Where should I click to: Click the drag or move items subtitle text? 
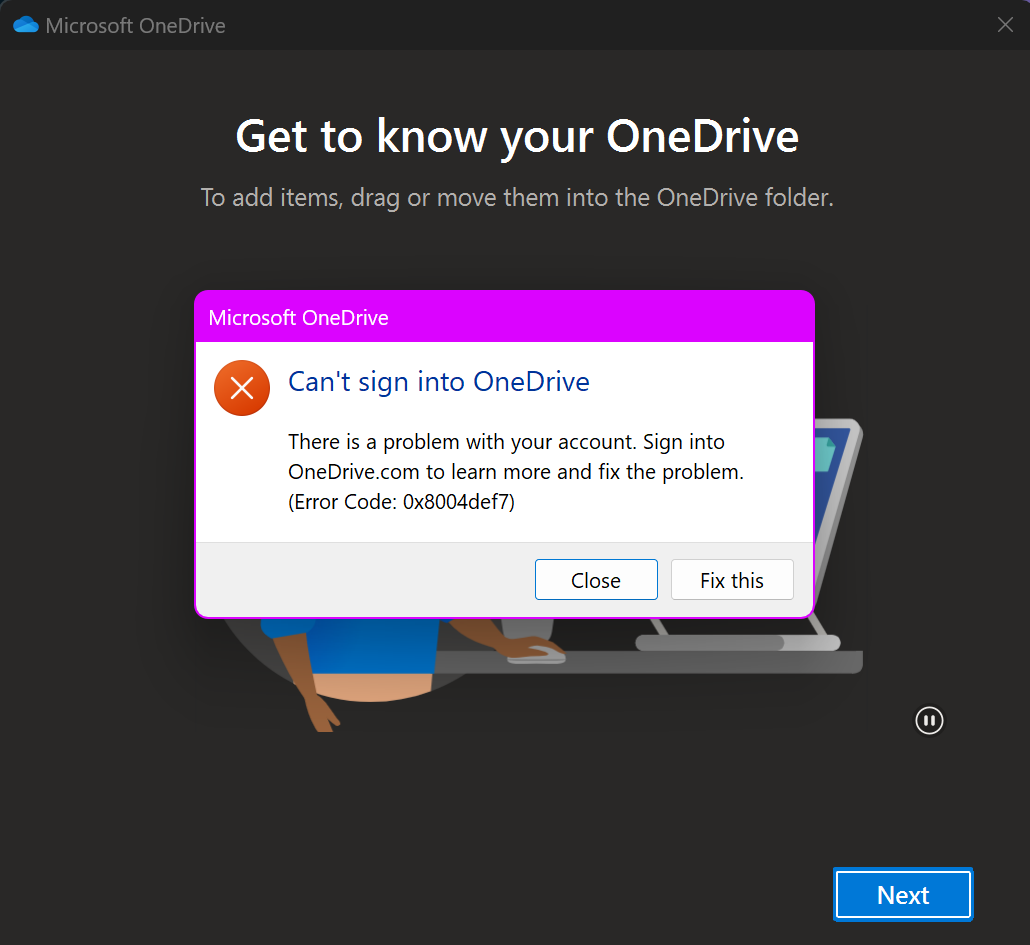click(x=517, y=198)
